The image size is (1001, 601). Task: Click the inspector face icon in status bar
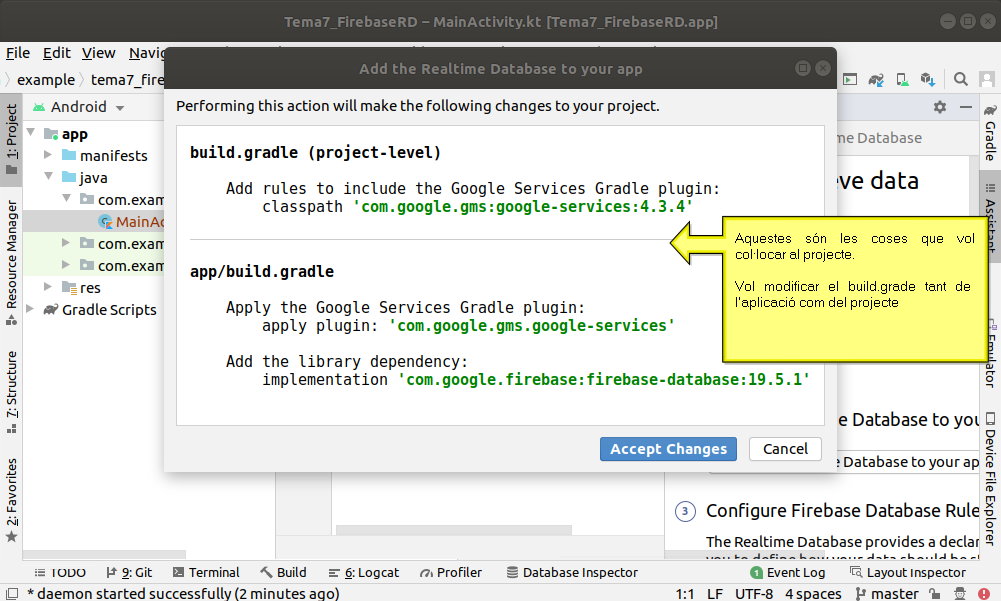point(960,593)
